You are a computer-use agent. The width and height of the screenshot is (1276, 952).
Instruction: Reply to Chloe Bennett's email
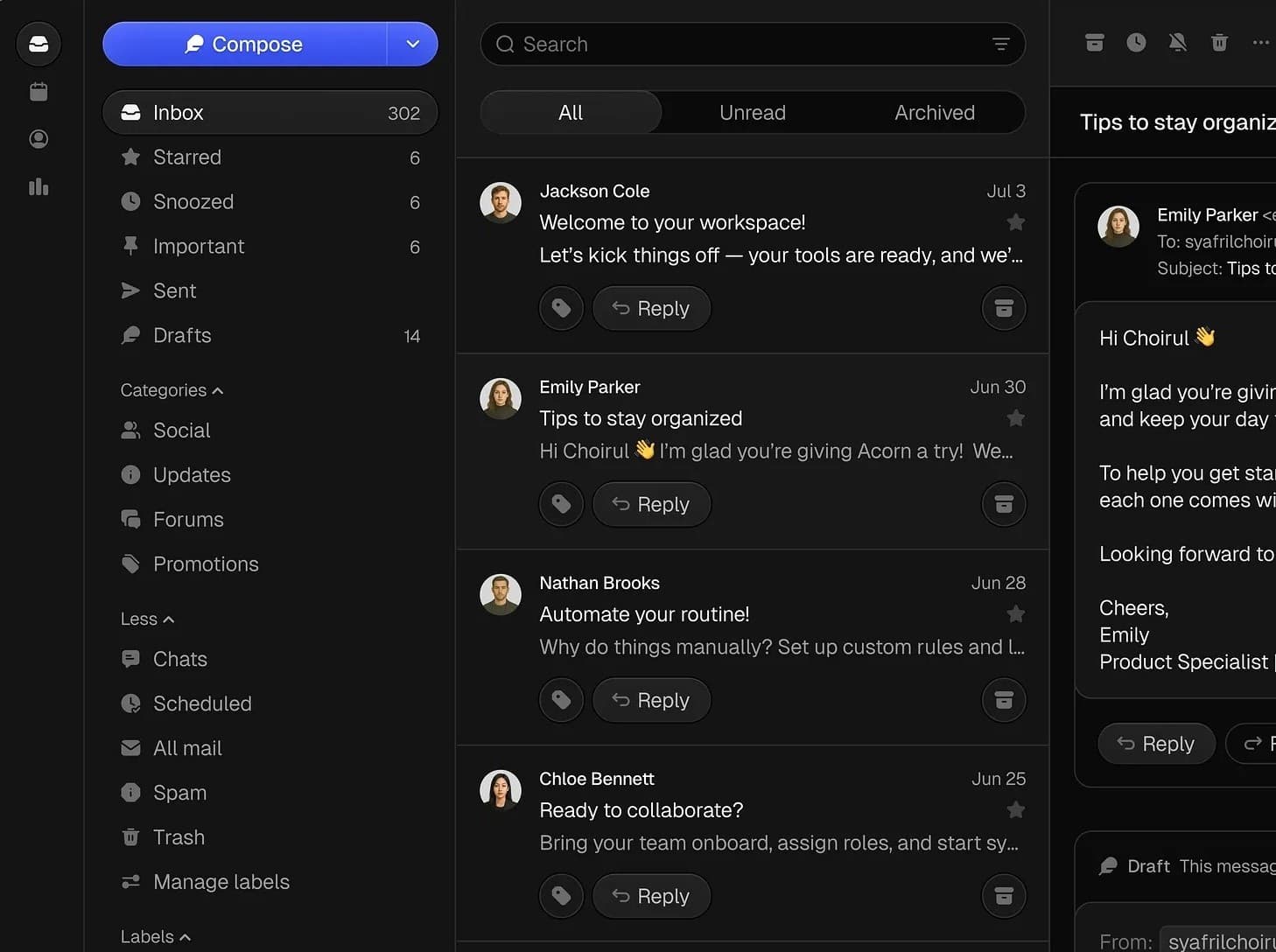(651, 896)
